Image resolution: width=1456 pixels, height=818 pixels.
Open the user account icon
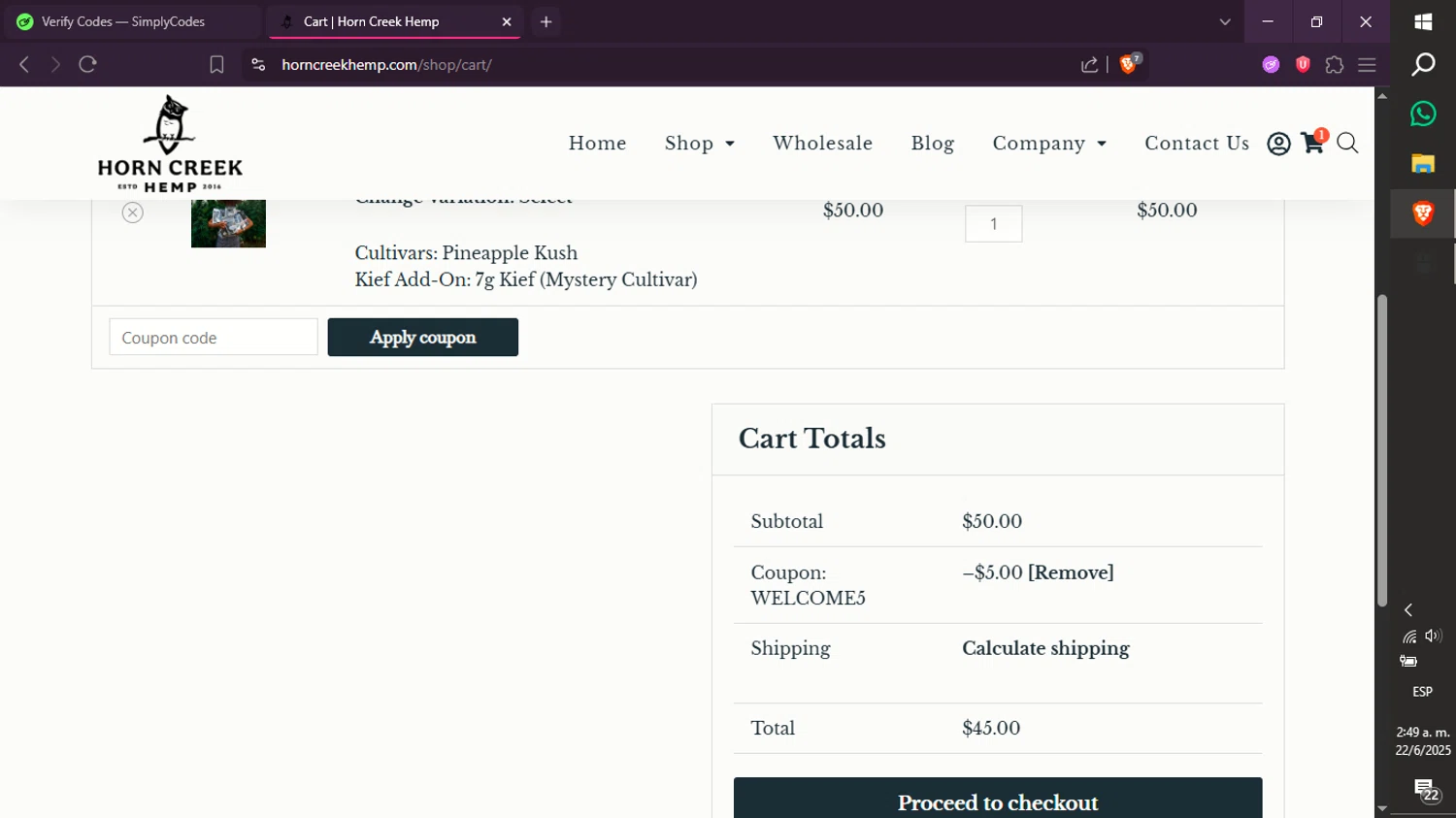tap(1278, 144)
